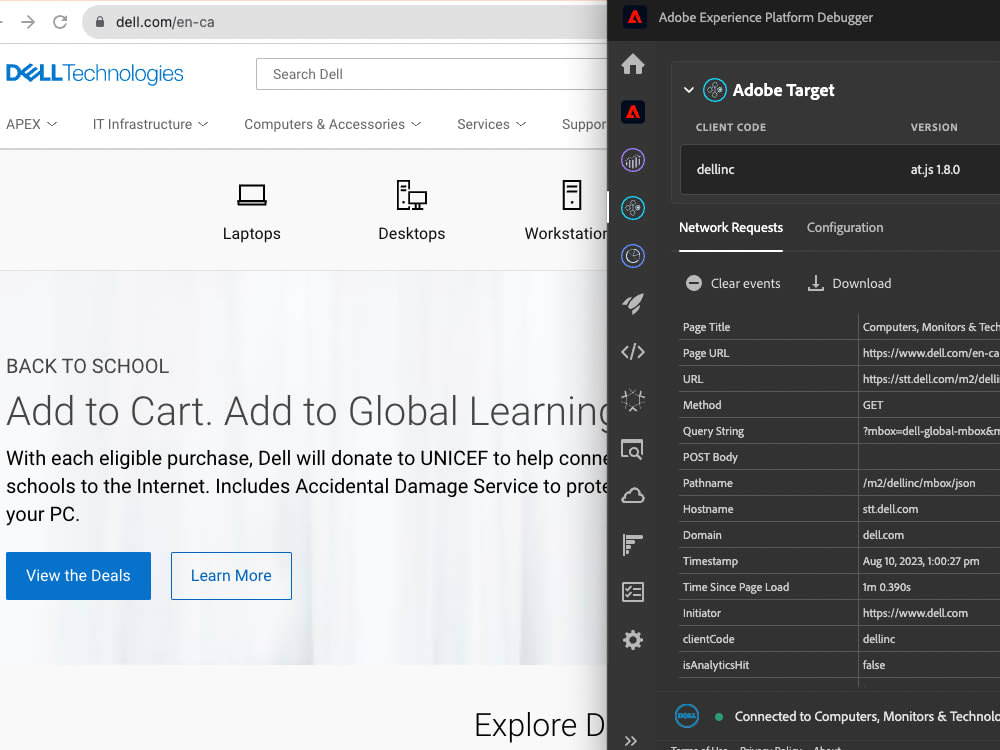This screenshot has width=1000, height=750.
Task: Collapse the Adobe Target section chevron
Action: 688,89
